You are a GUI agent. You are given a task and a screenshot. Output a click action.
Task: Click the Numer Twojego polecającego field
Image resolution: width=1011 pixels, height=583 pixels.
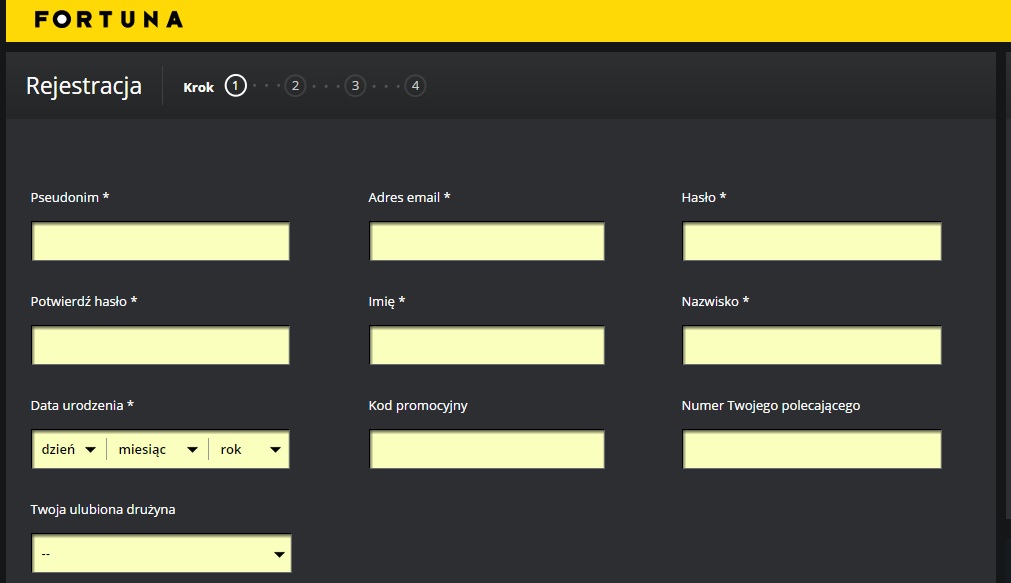812,450
